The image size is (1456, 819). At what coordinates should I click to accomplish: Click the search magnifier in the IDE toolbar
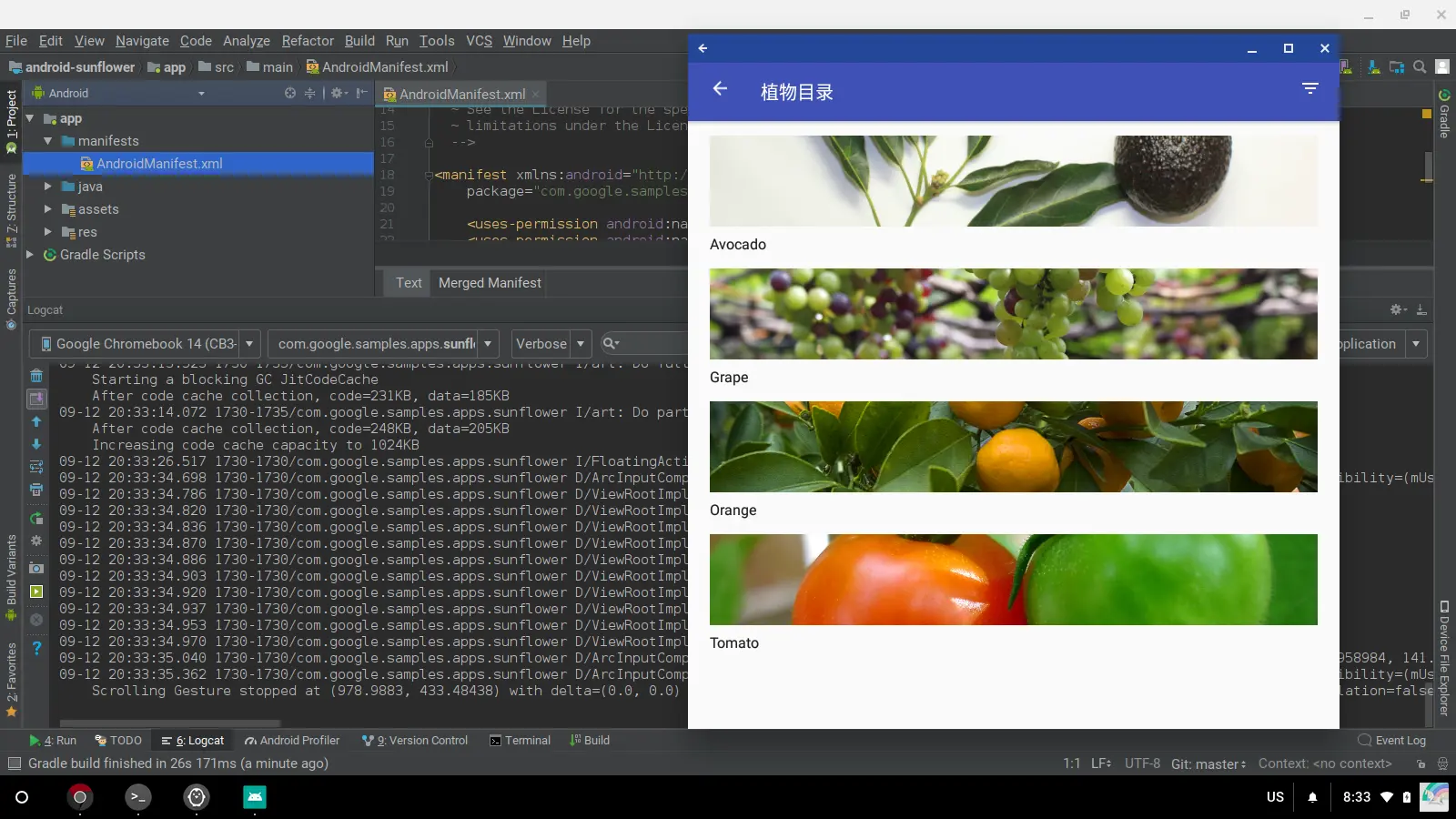pos(1420,67)
